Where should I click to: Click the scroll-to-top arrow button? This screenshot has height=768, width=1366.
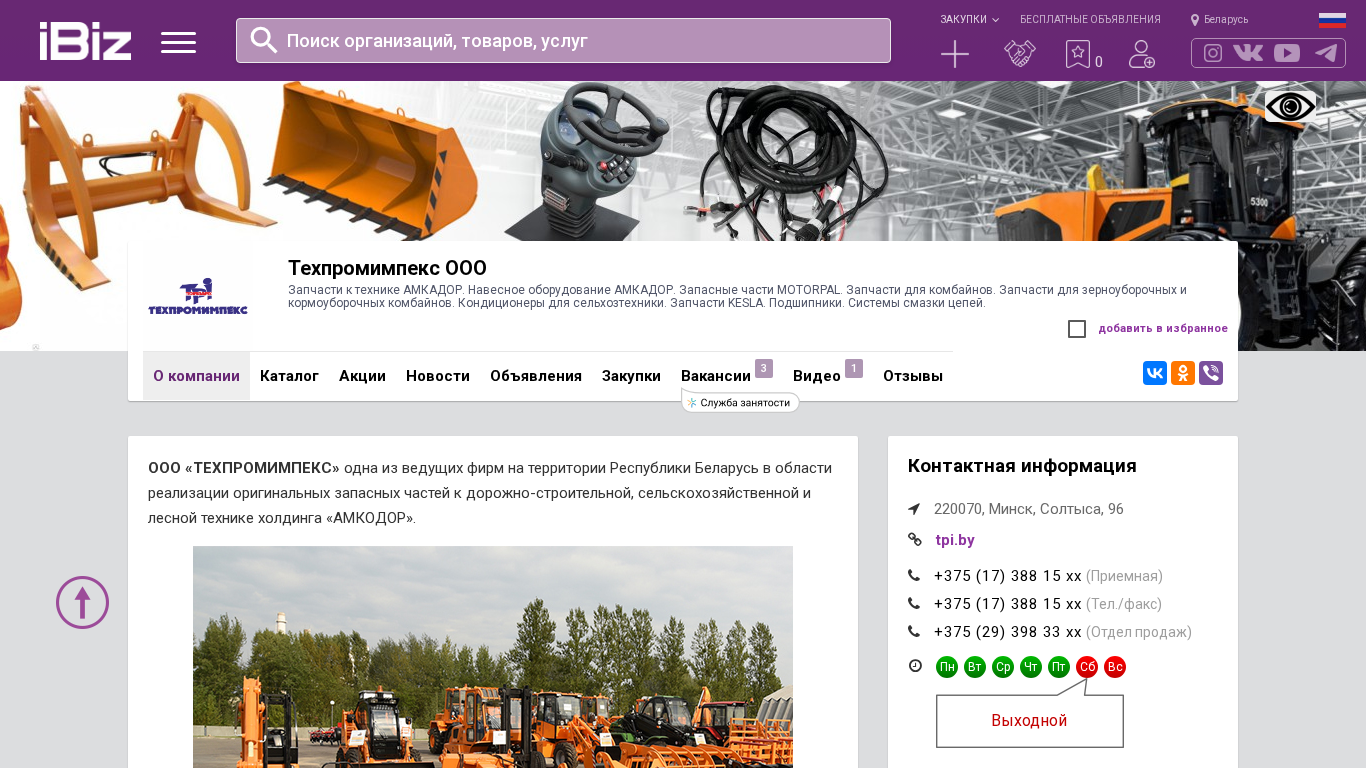click(x=82, y=602)
